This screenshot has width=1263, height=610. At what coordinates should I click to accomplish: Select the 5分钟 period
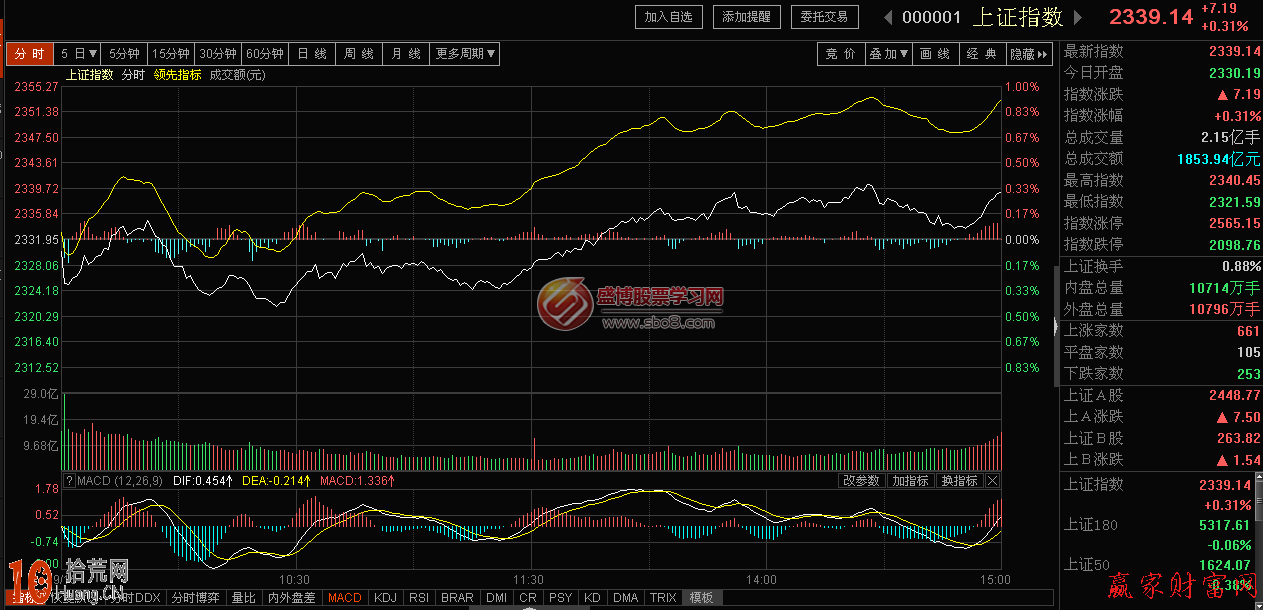(x=125, y=54)
